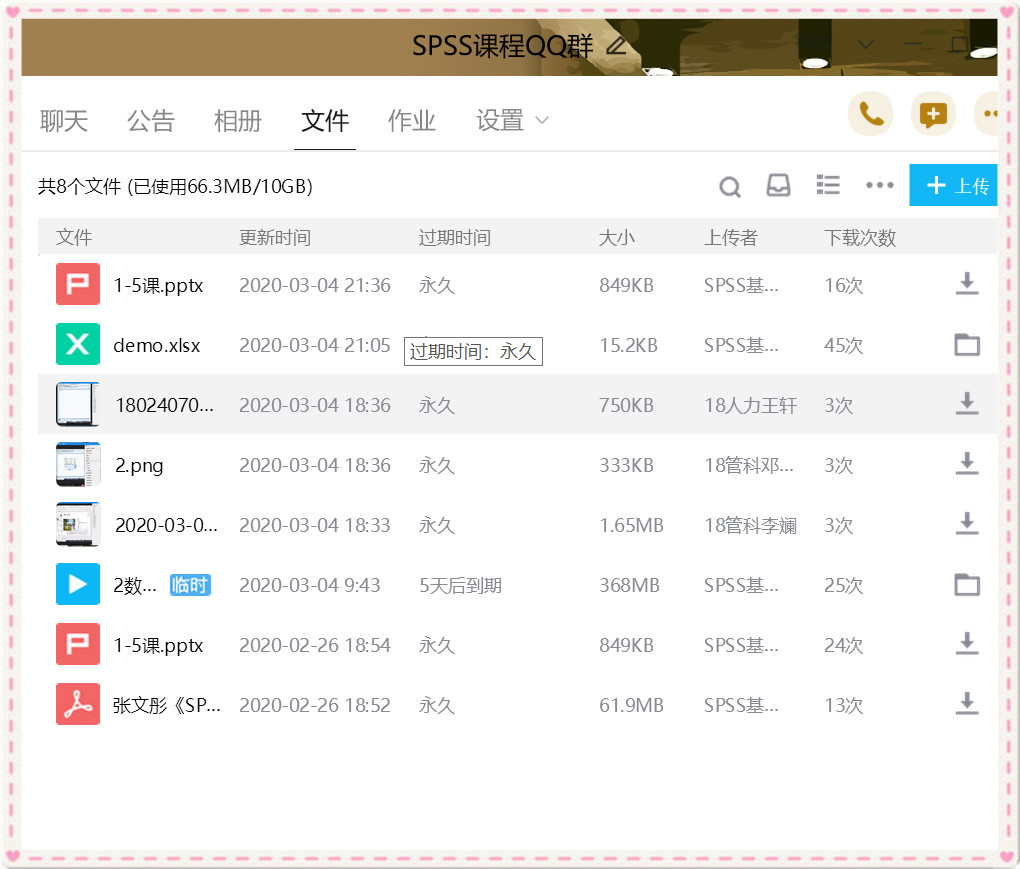Open folder location for demo.xlsx

(967, 344)
